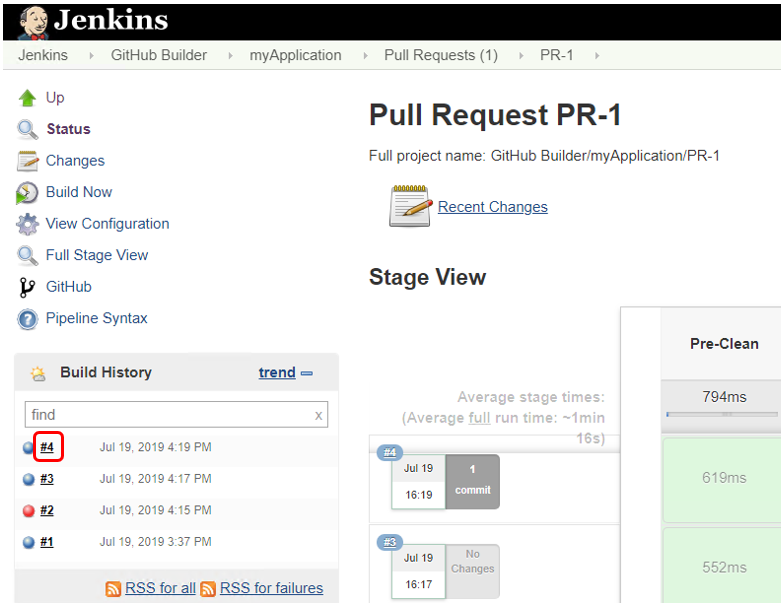The width and height of the screenshot is (781, 616).
Task: Click the Pre-Clean 619ms stage cell
Action: pyautogui.click(x=724, y=478)
